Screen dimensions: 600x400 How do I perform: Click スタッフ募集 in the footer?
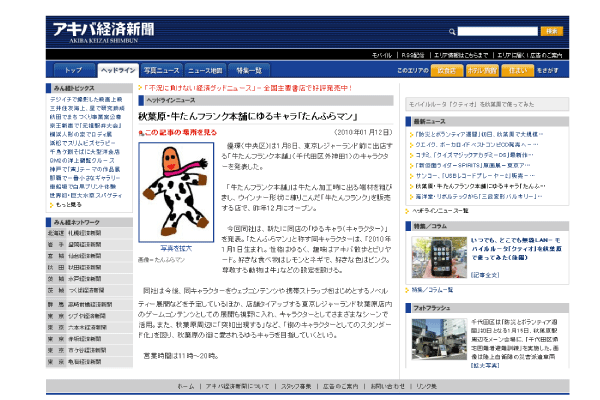pyautogui.click(x=296, y=386)
